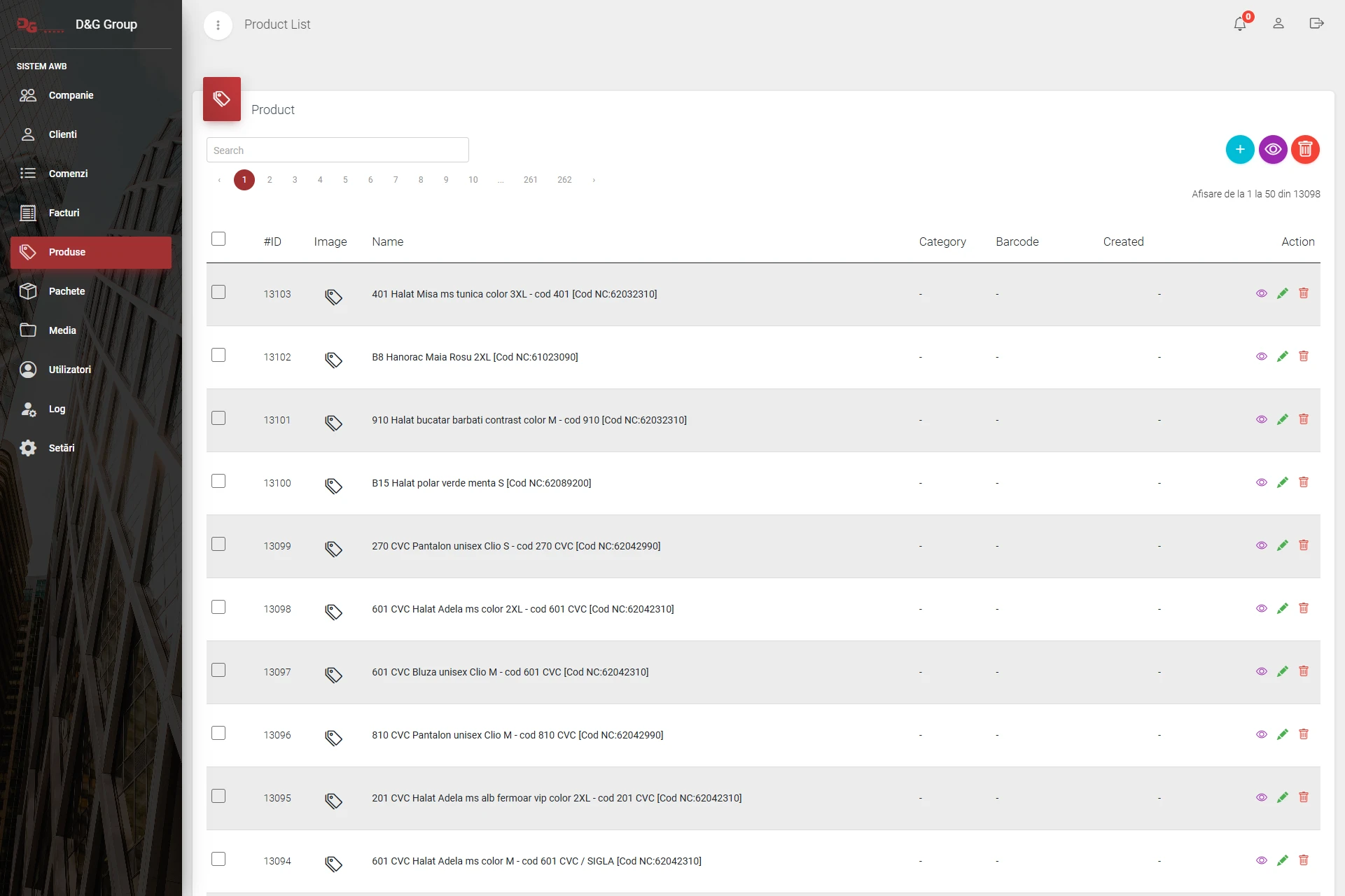Go to pagination page 262
Image resolution: width=1345 pixels, height=896 pixels.
point(564,180)
